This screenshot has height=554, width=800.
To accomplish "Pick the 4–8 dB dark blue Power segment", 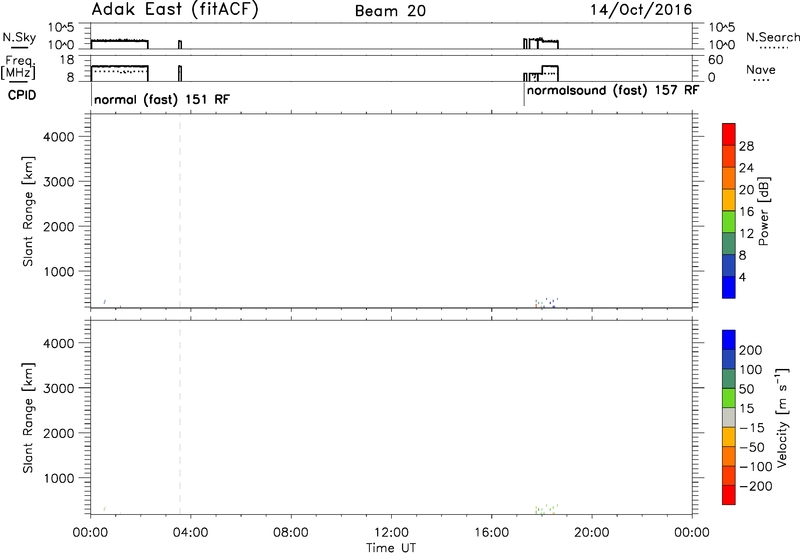I will (729, 265).
